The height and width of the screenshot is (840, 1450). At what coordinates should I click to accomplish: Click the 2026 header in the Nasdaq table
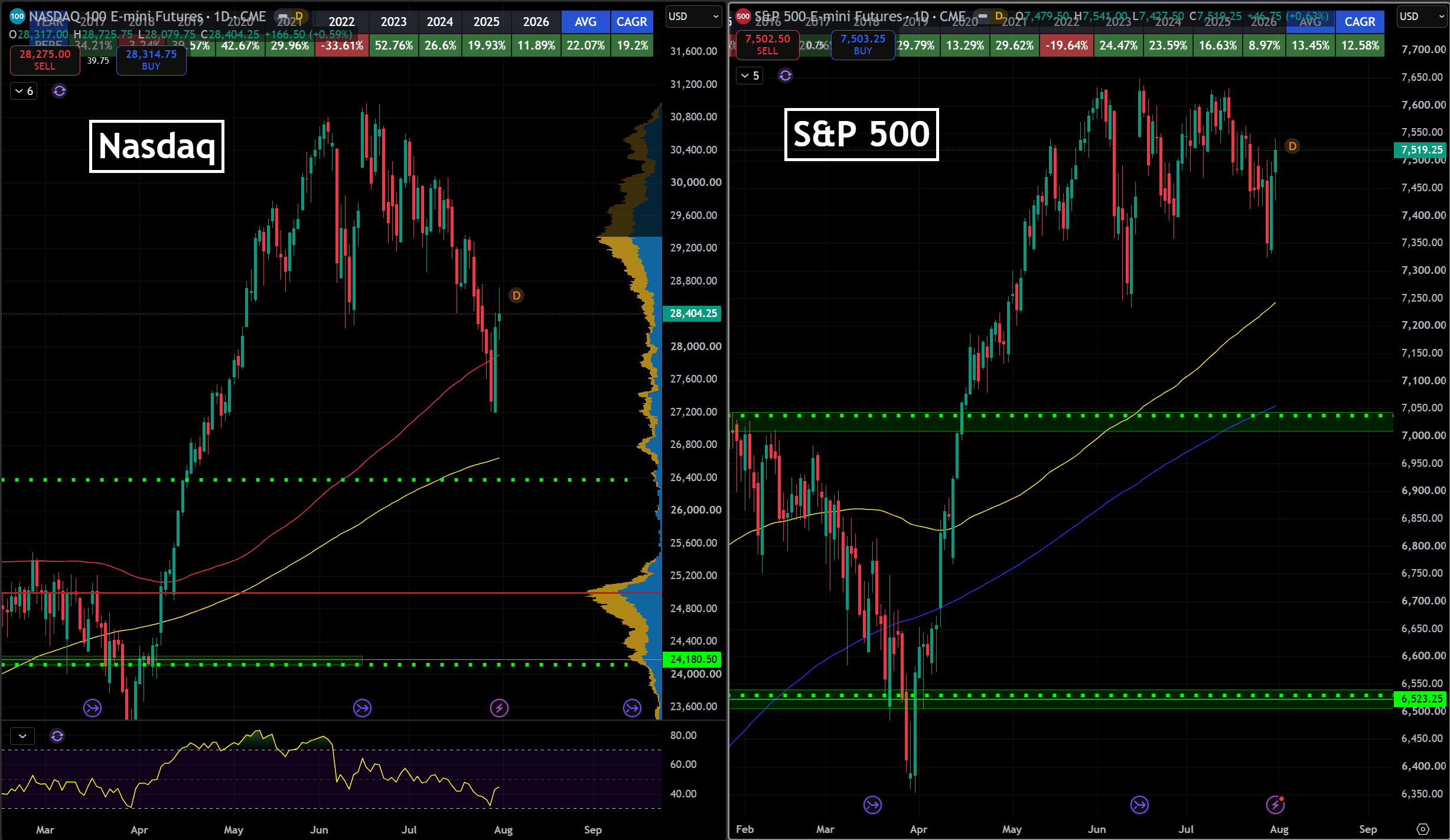click(536, 22)
